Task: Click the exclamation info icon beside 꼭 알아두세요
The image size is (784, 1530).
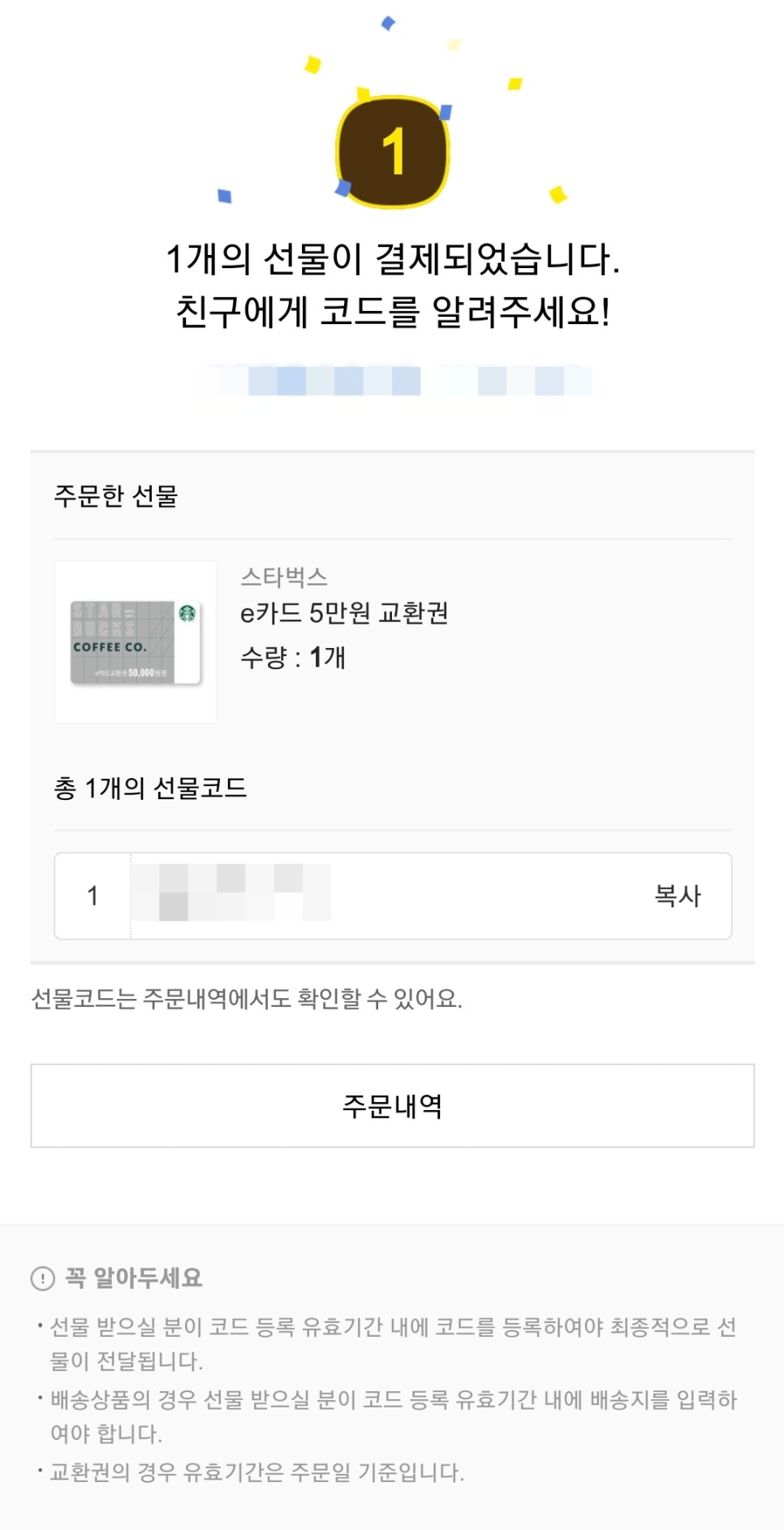Action: (42, 1278)
